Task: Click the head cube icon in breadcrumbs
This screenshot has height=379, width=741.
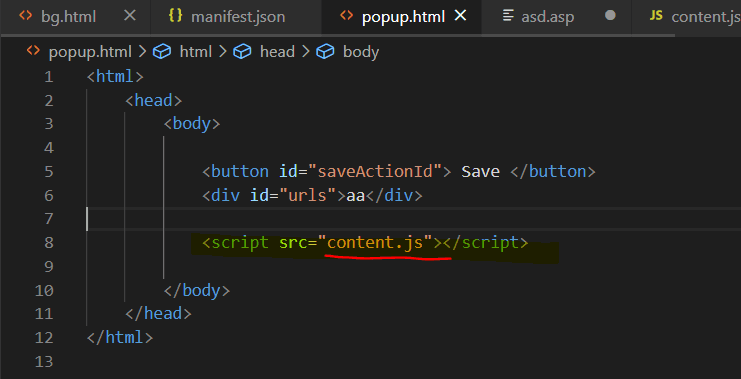Action: pos(242,52)
